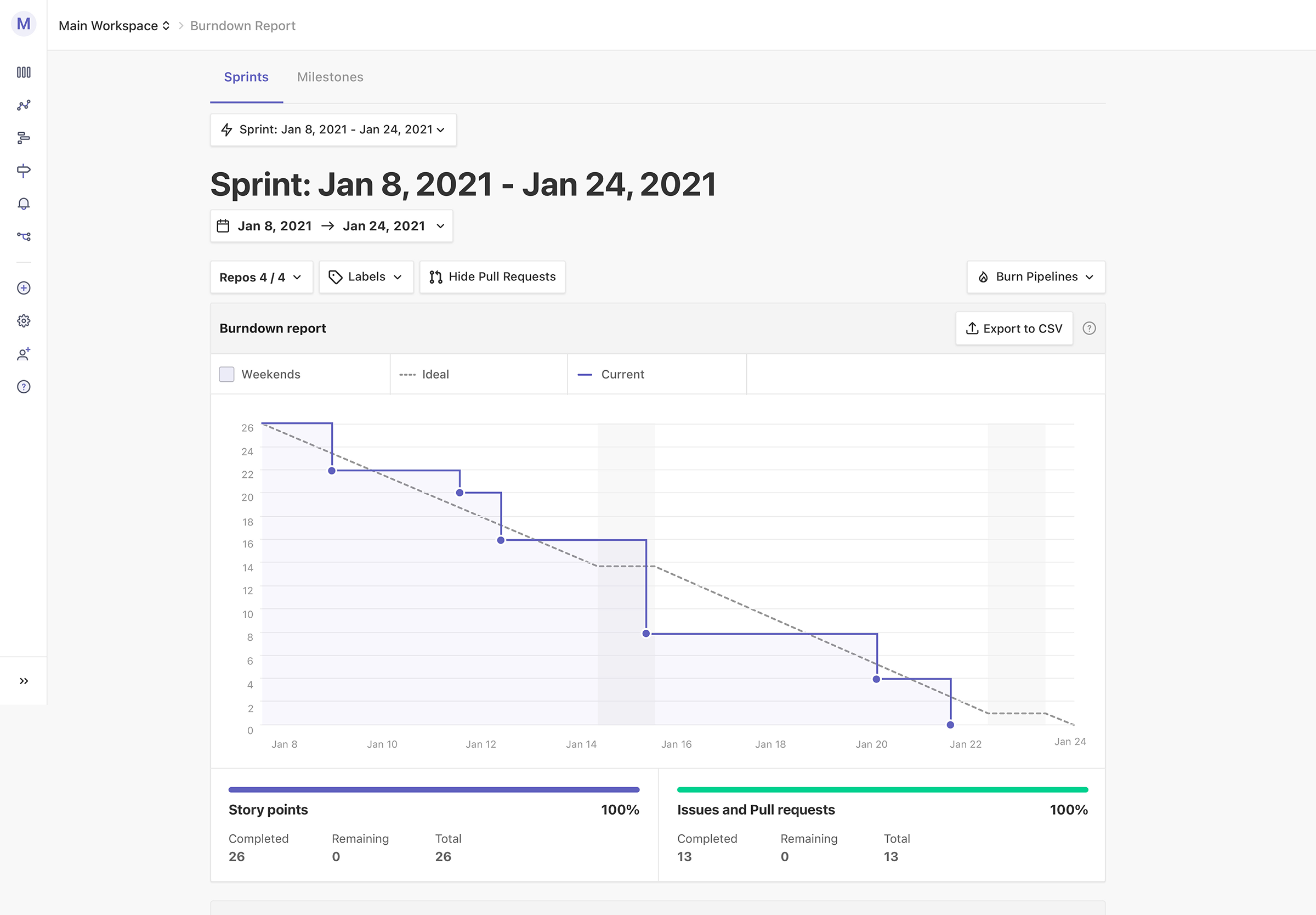
Task: Open the Milestones signpost icon in sidebar
Action: pyautogui.click(x=24, y=170)
